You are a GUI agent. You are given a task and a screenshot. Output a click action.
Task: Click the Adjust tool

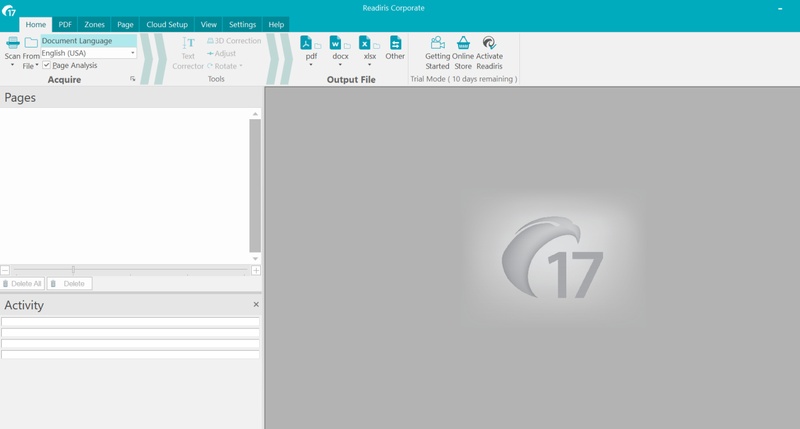click(x=221, y=54)
